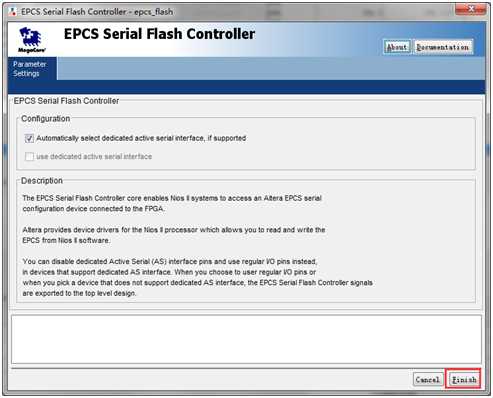This screenshot has height=398, width=493.
Task: Click the first description paragraph about Nios II
Action: click(x=172, y=203)
